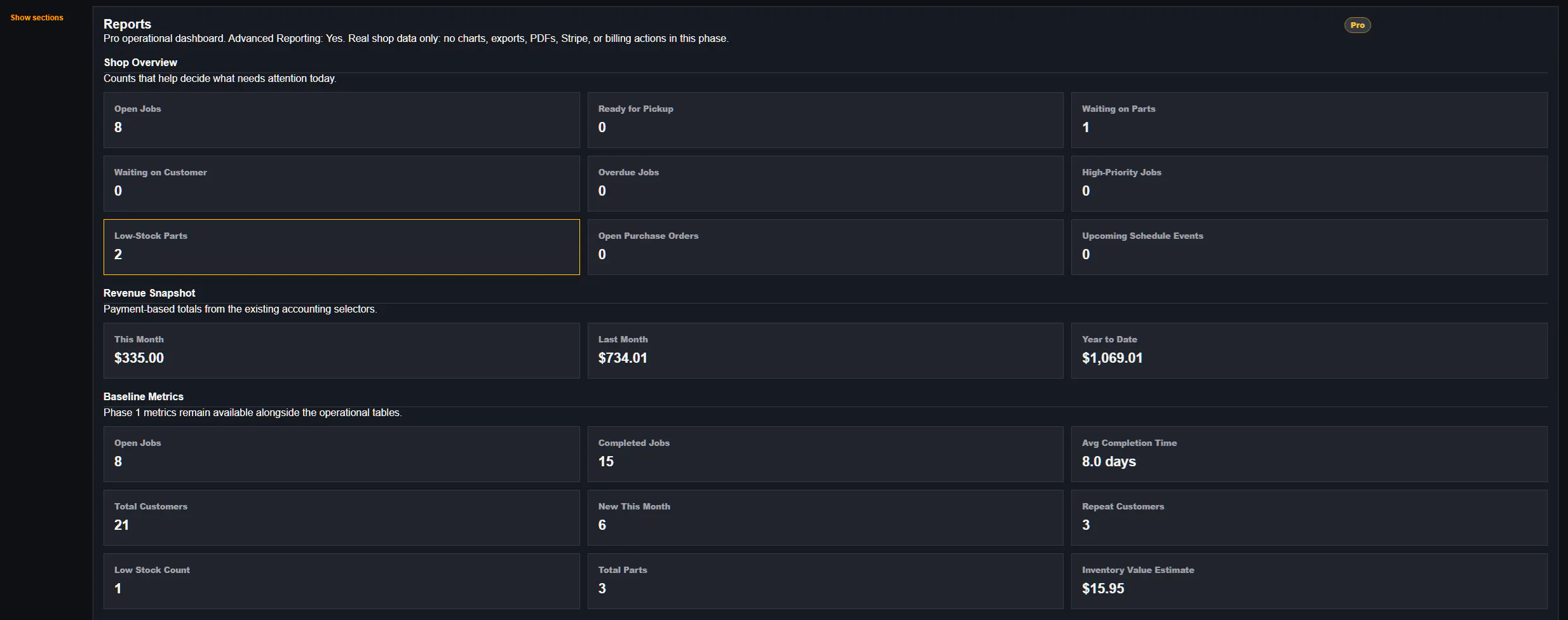
Task: Select the Shop Overview Open Jobs card
Action: point(342,120)
